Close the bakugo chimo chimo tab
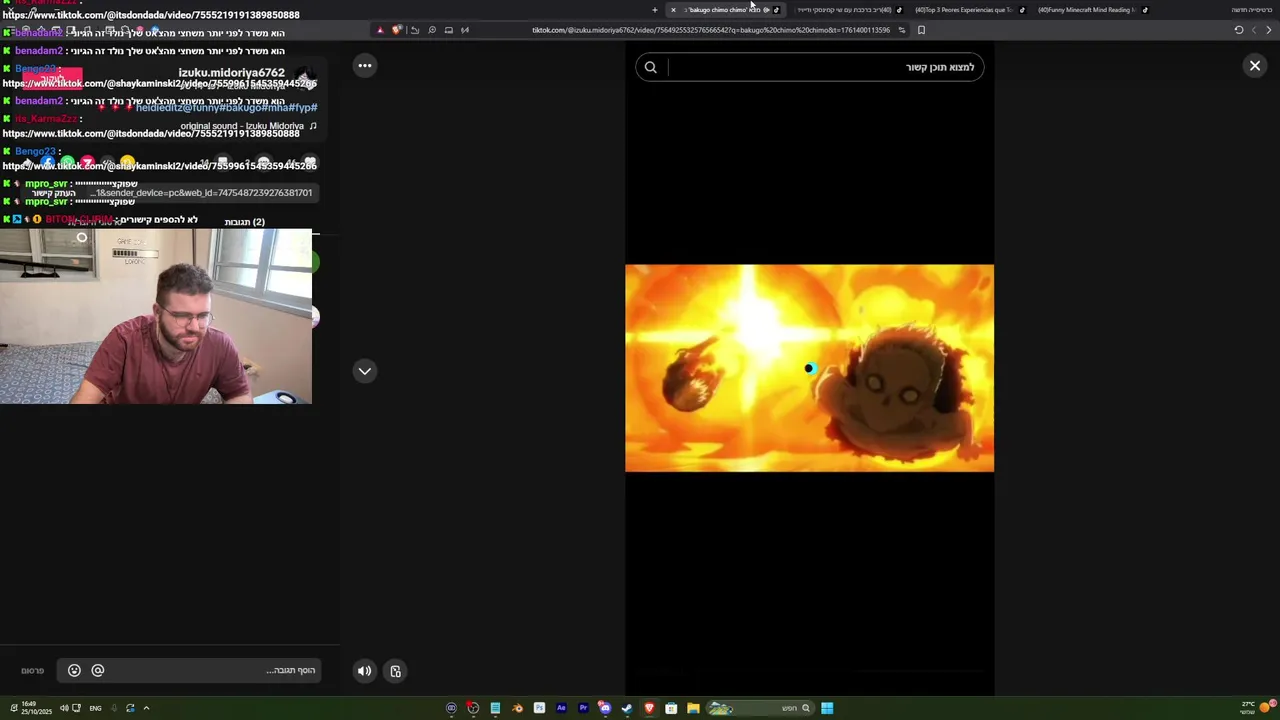The image size is (1280, 720). 673,10
